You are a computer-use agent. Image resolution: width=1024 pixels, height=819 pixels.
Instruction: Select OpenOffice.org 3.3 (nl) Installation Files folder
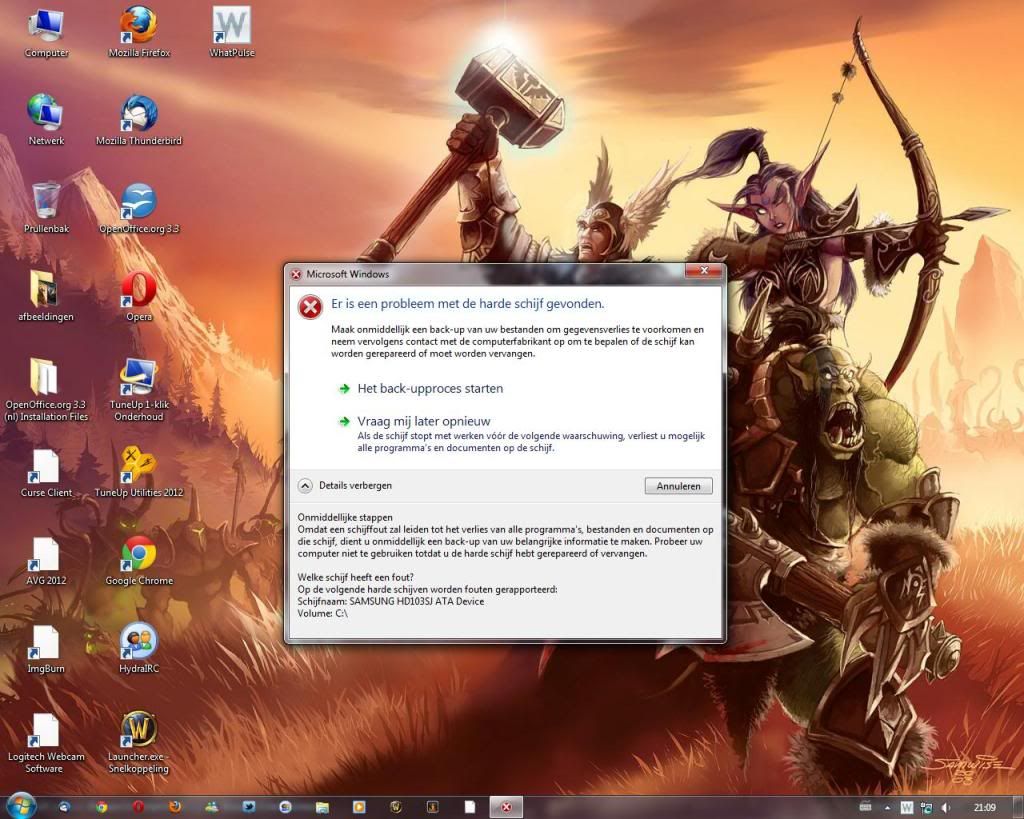[46, 390]
